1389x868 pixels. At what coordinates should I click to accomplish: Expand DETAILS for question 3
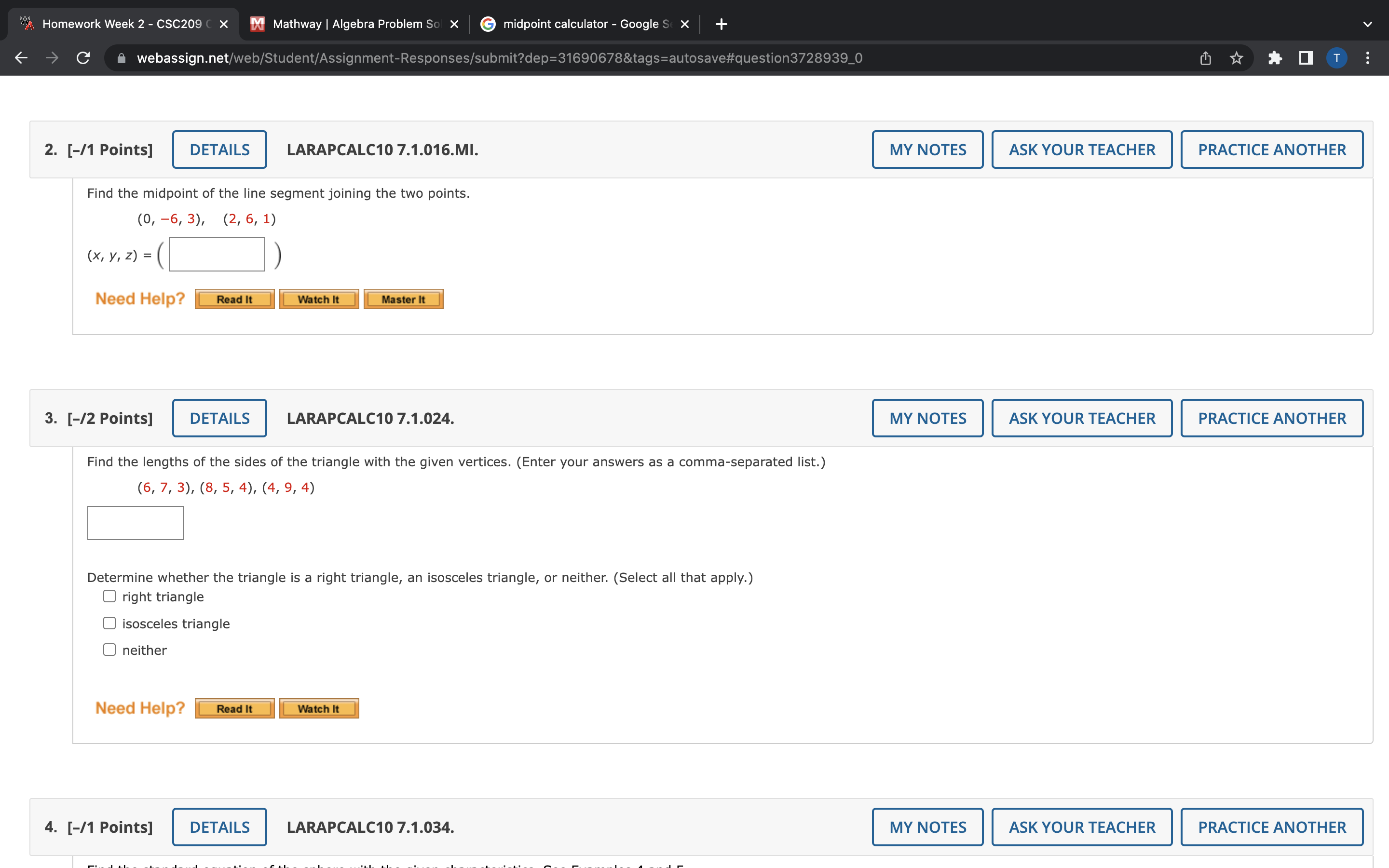[219, 419]
